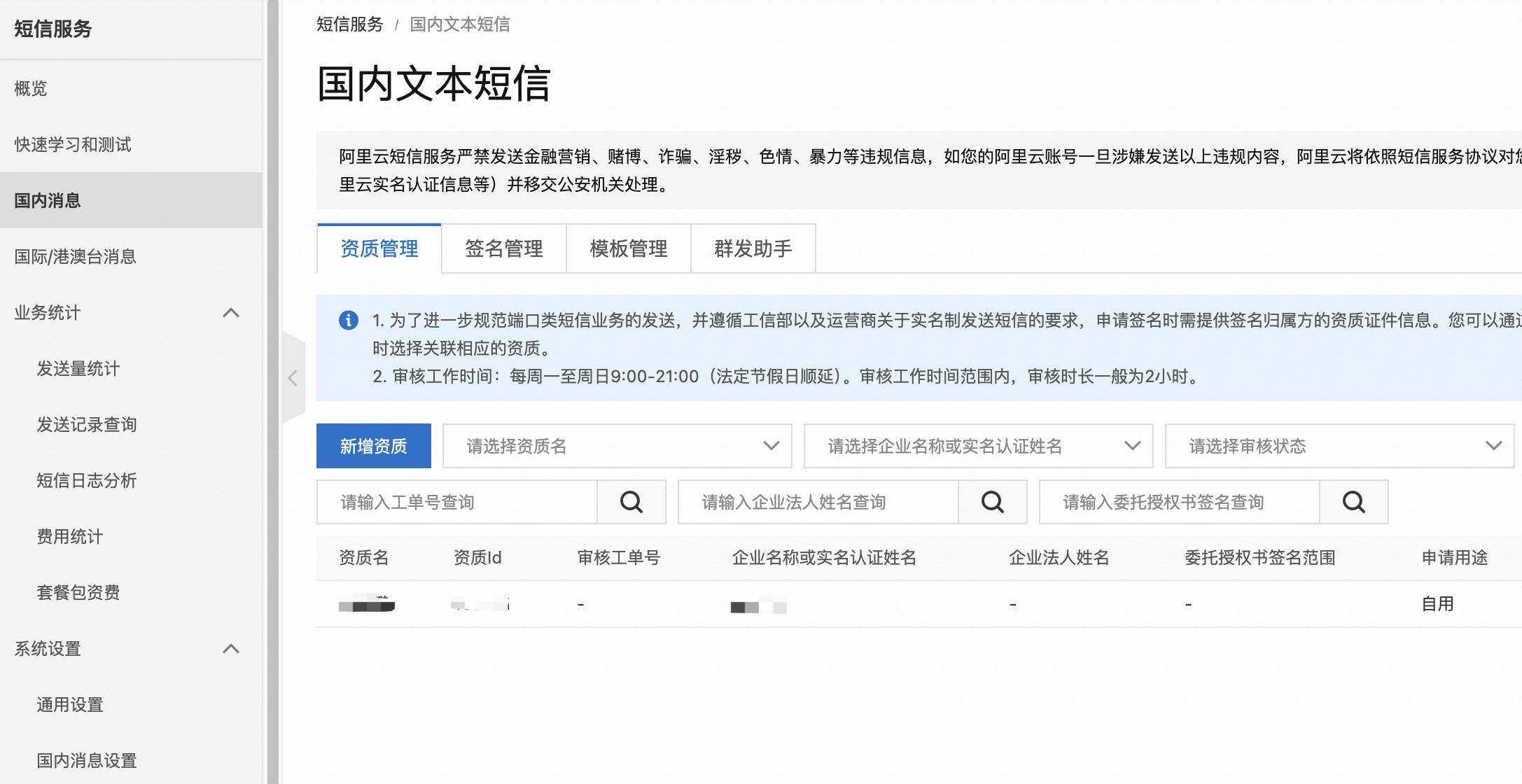Focus the 请输入企业法人姓名查询 input field

[x=818, y=502]
